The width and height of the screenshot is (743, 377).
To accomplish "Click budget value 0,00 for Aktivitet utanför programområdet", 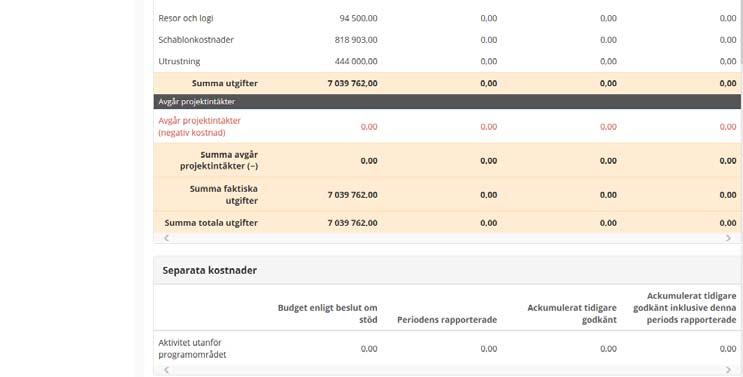I will [369, 349].
